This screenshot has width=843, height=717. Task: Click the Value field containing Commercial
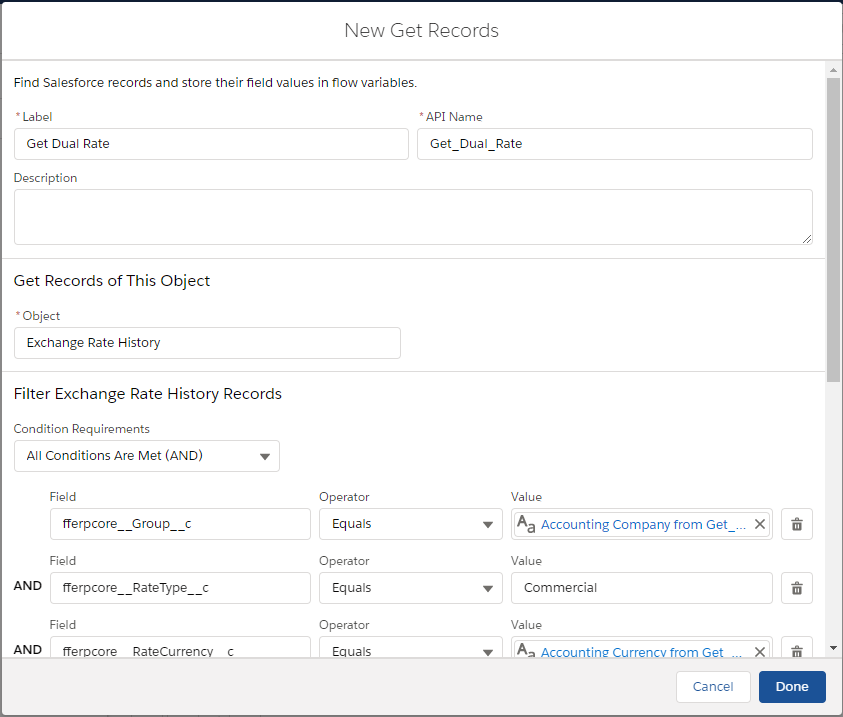point(641,588)
